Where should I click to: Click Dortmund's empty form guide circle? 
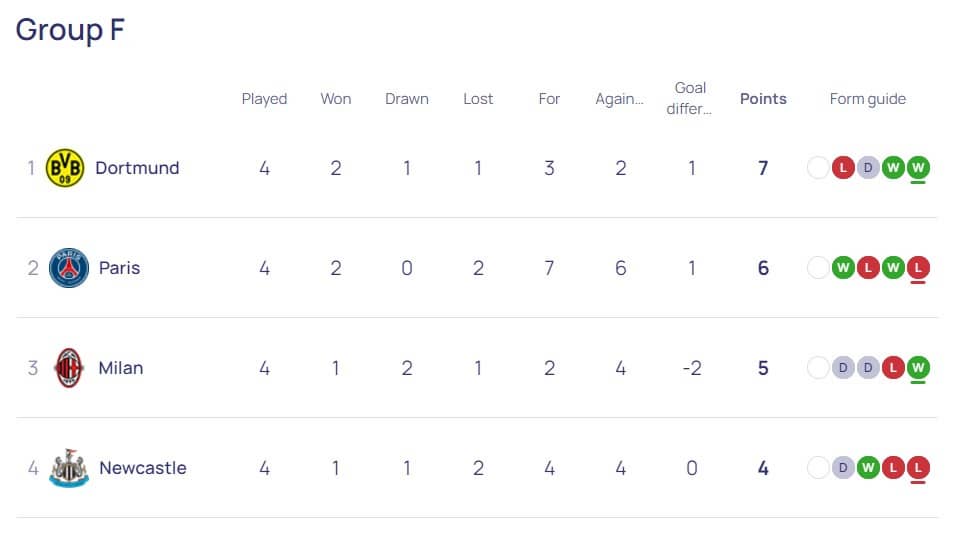817,167
